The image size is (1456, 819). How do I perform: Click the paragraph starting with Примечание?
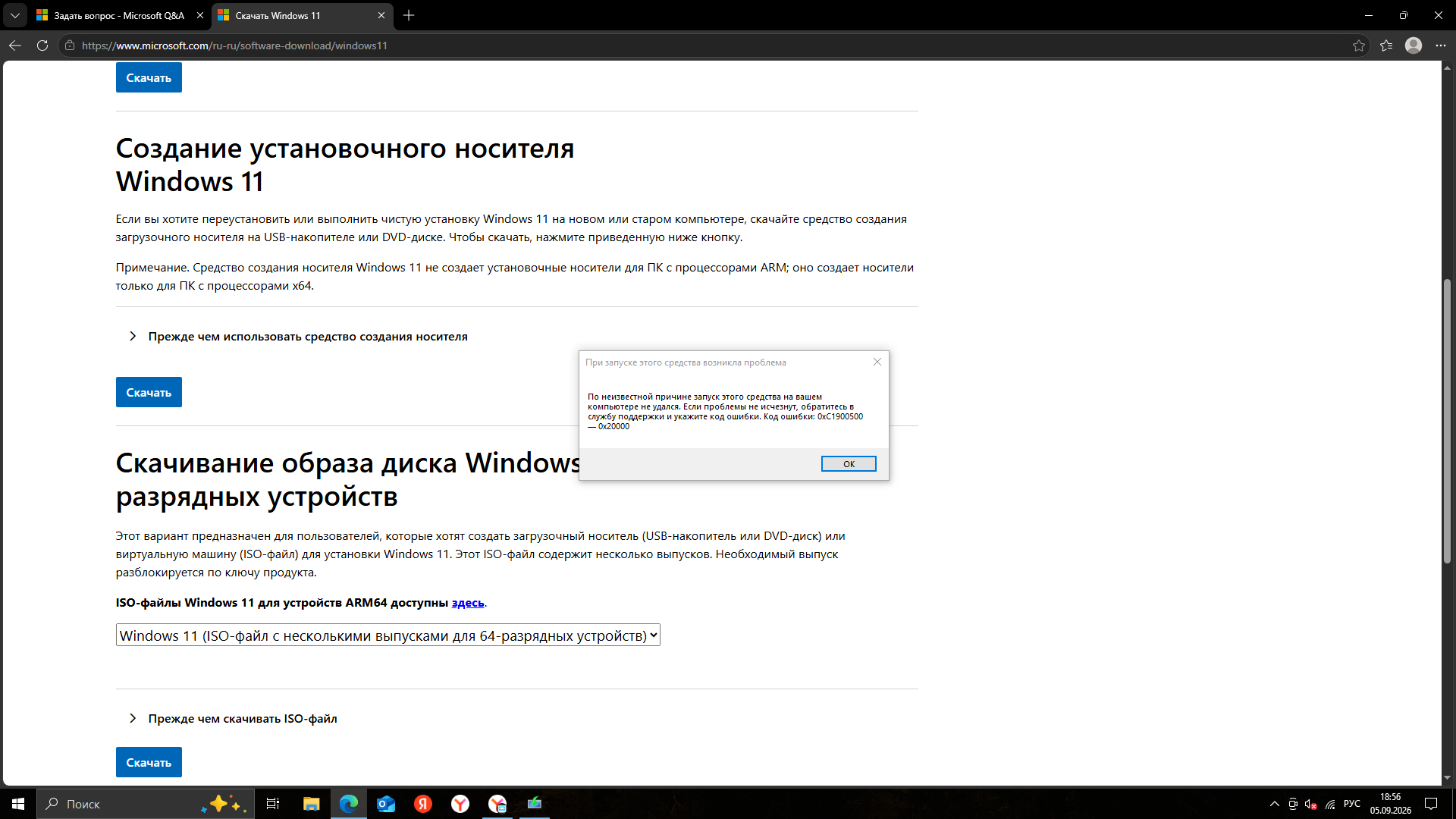(x=515, y=277)
